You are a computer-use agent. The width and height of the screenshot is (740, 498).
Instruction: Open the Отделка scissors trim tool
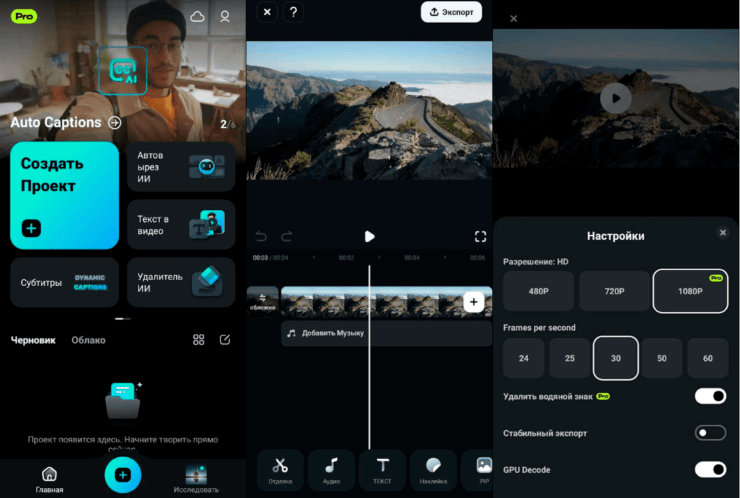[280, 469]
